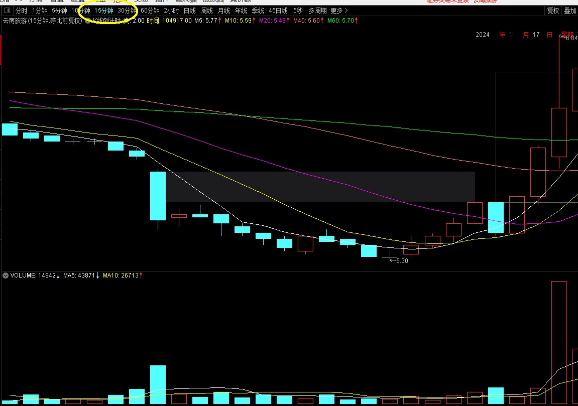Open the 周线 weekly chart
The image size is (578, 406).
pos(207,11)
